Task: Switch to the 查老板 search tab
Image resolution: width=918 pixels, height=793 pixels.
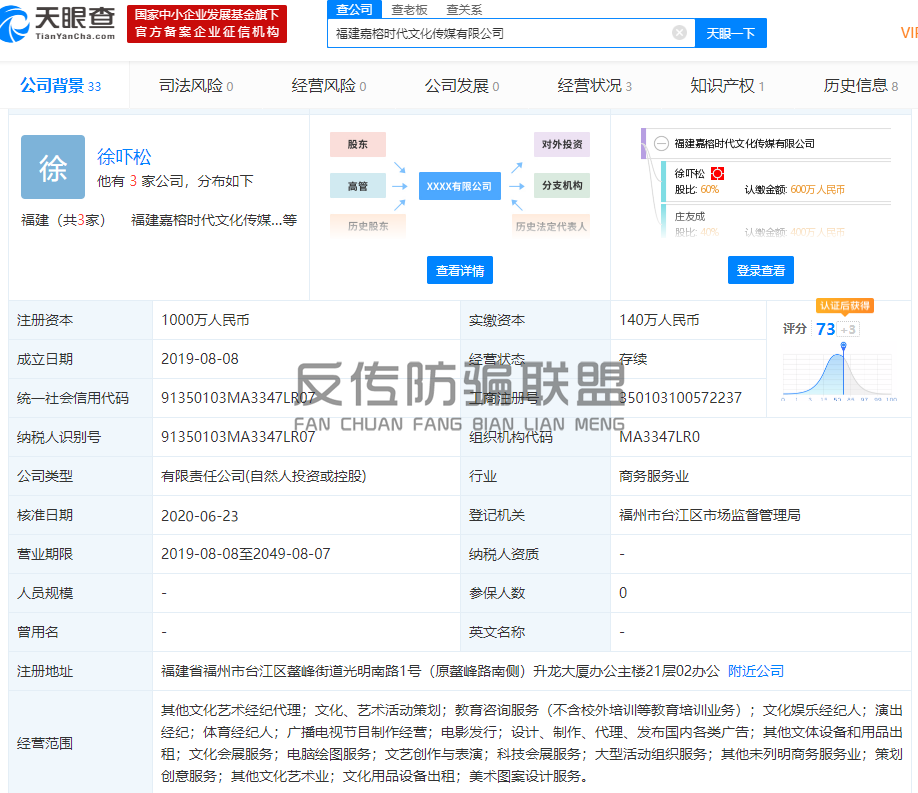Action: click(x=409, y=9)
